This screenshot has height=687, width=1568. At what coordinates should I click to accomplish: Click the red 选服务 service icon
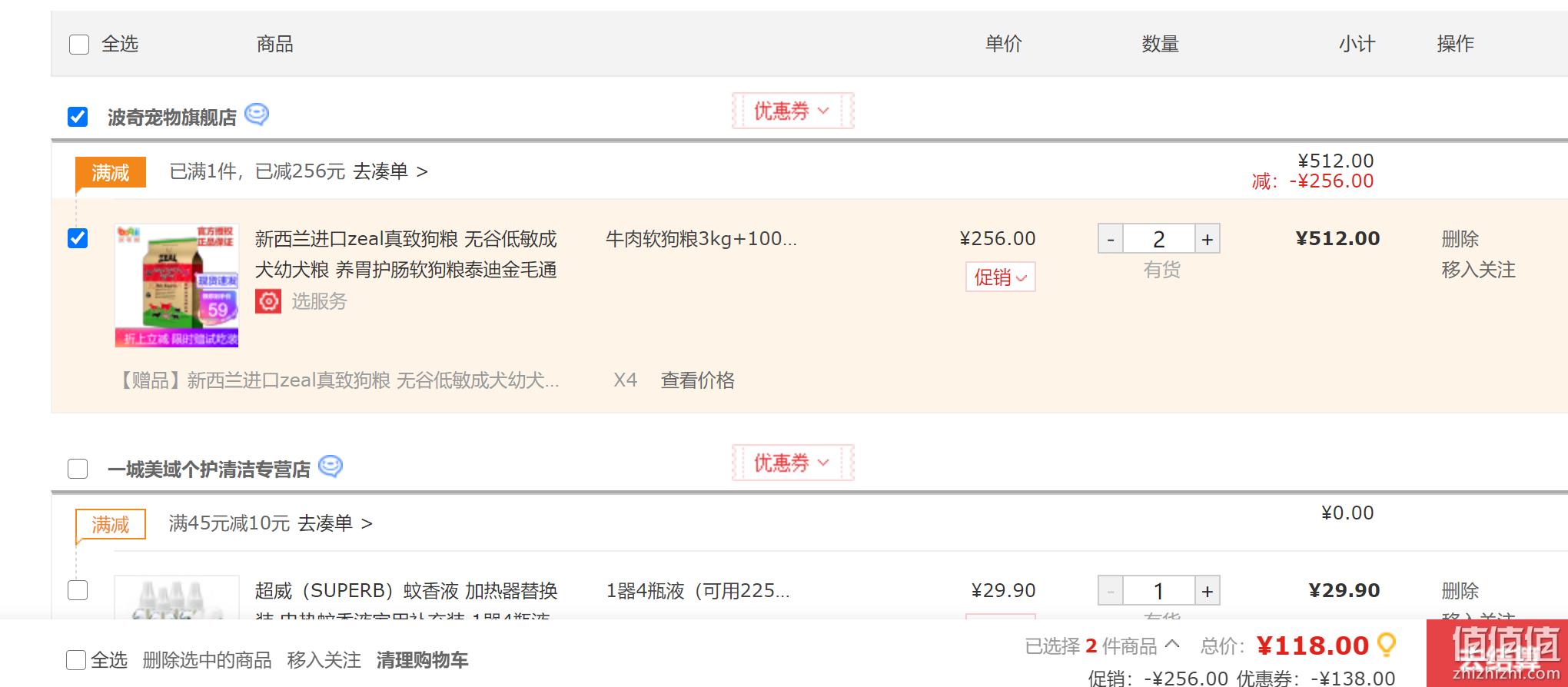[x=268, y=301]
